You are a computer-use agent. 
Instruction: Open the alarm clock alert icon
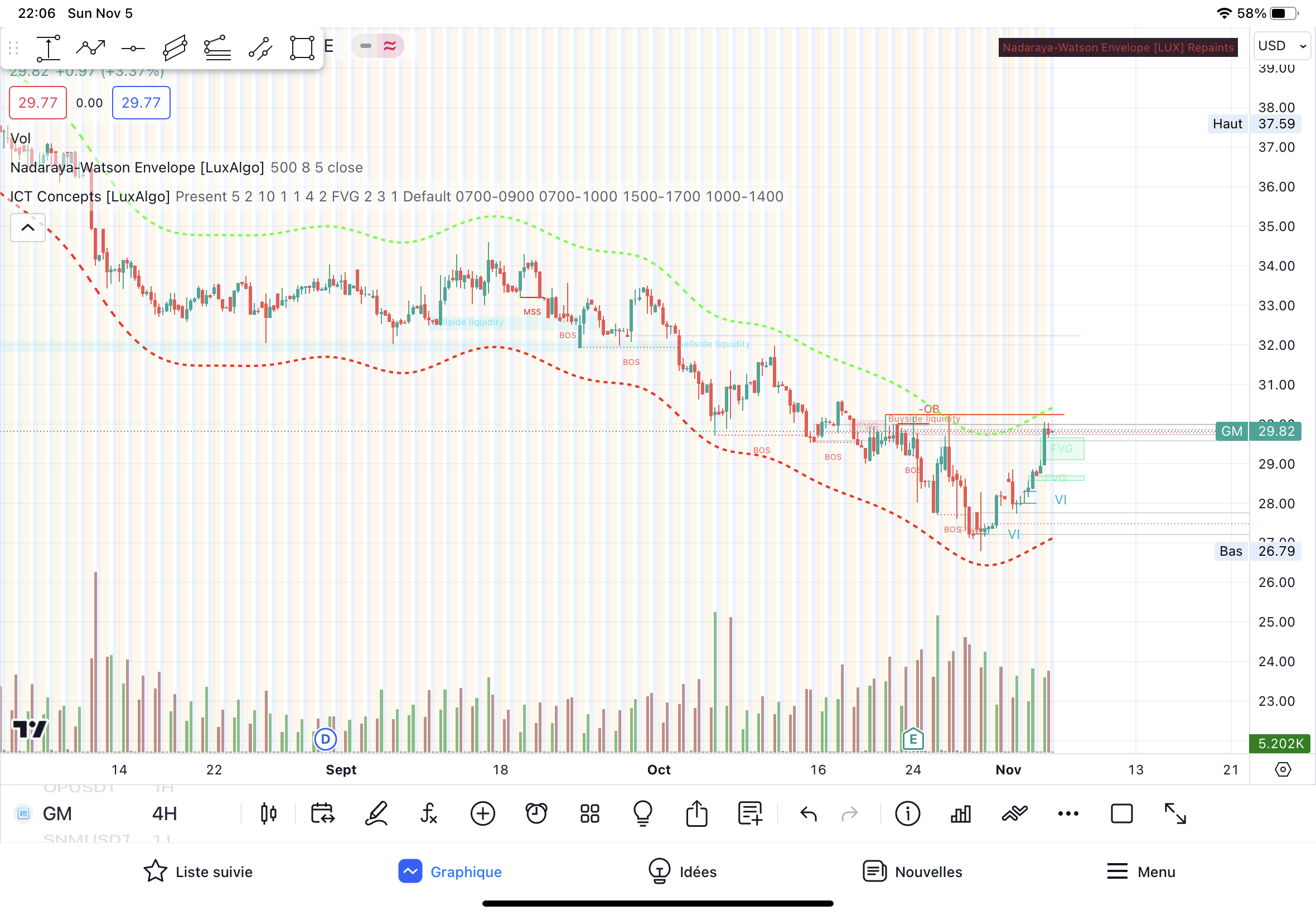click(536, 813)
